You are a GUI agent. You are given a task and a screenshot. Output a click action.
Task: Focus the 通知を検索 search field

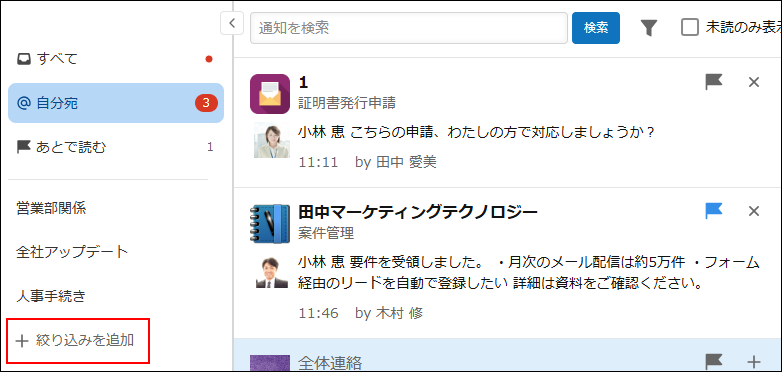408,28
